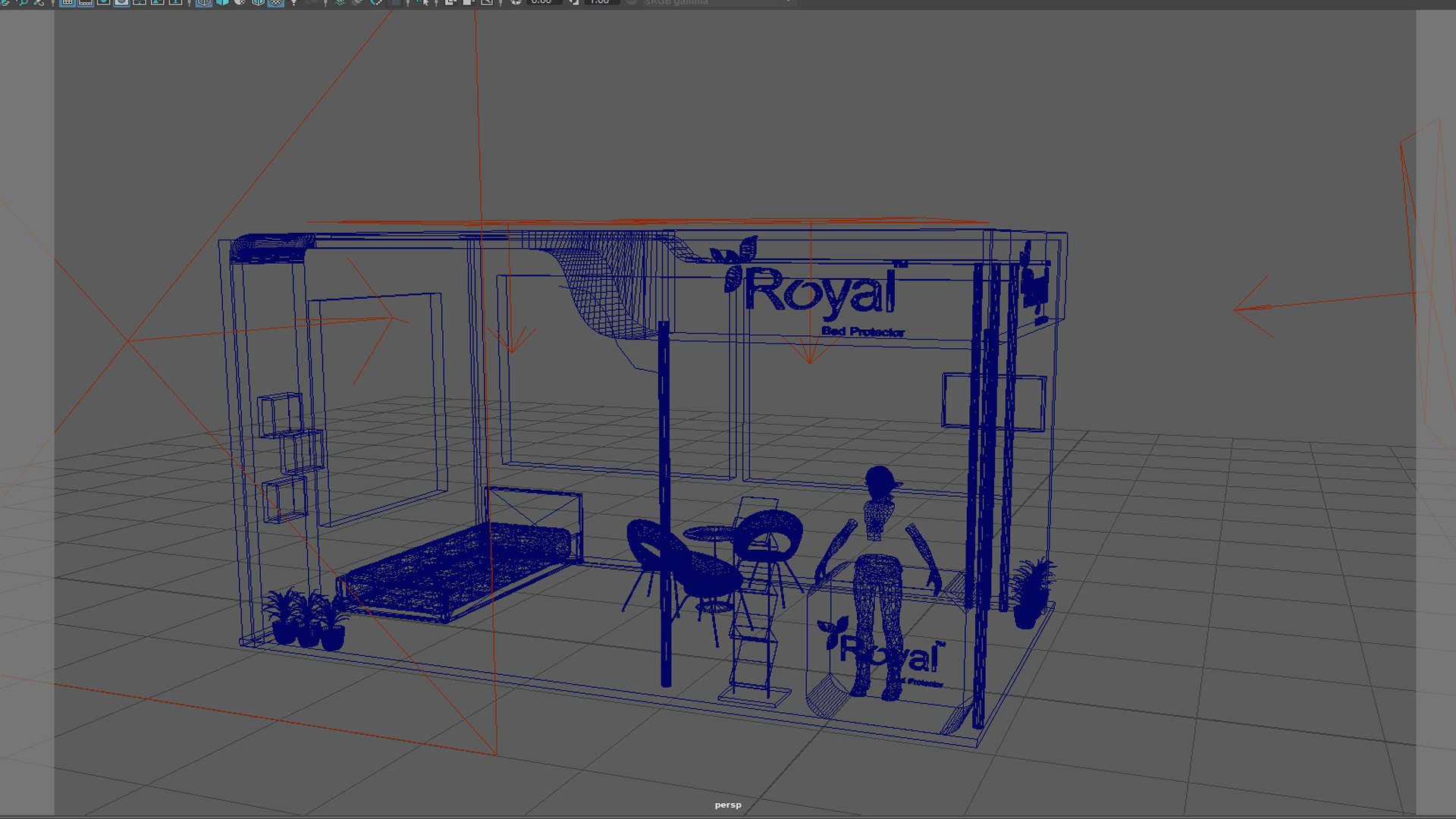Toggle the resolution gate icon
This screenshot has height=819, width=1456.
(103, 2)
